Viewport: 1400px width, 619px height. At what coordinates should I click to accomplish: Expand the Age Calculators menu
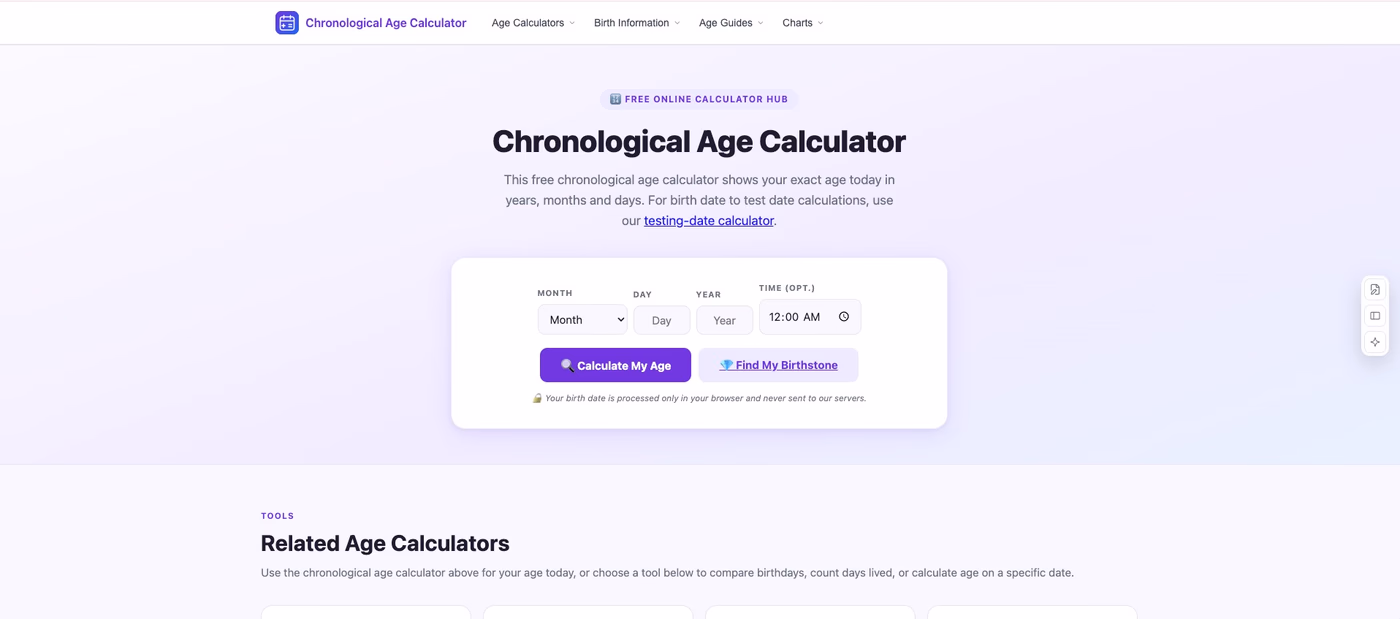point(533,23)
